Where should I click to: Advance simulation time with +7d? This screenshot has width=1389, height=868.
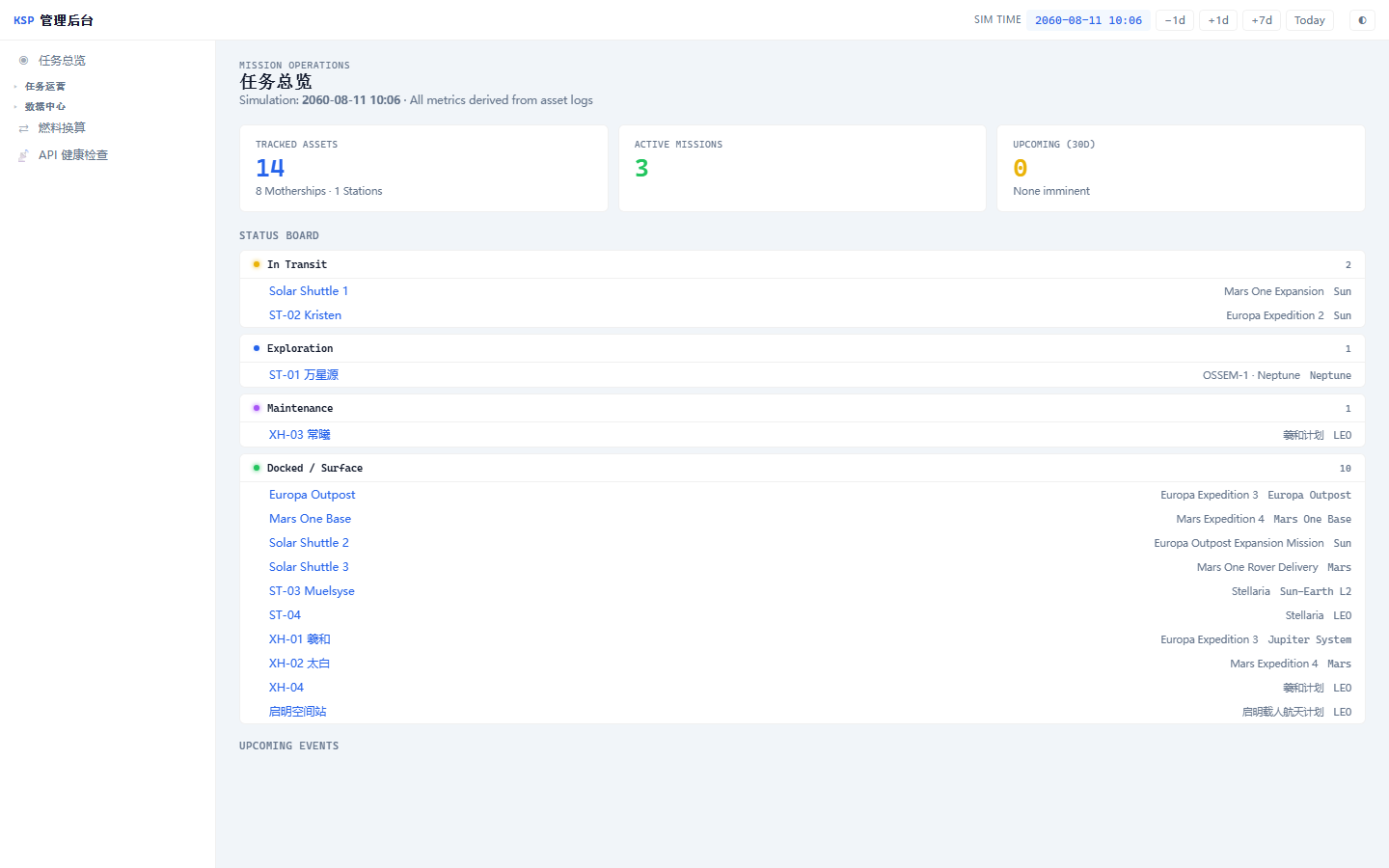[x=1262, y=20]
